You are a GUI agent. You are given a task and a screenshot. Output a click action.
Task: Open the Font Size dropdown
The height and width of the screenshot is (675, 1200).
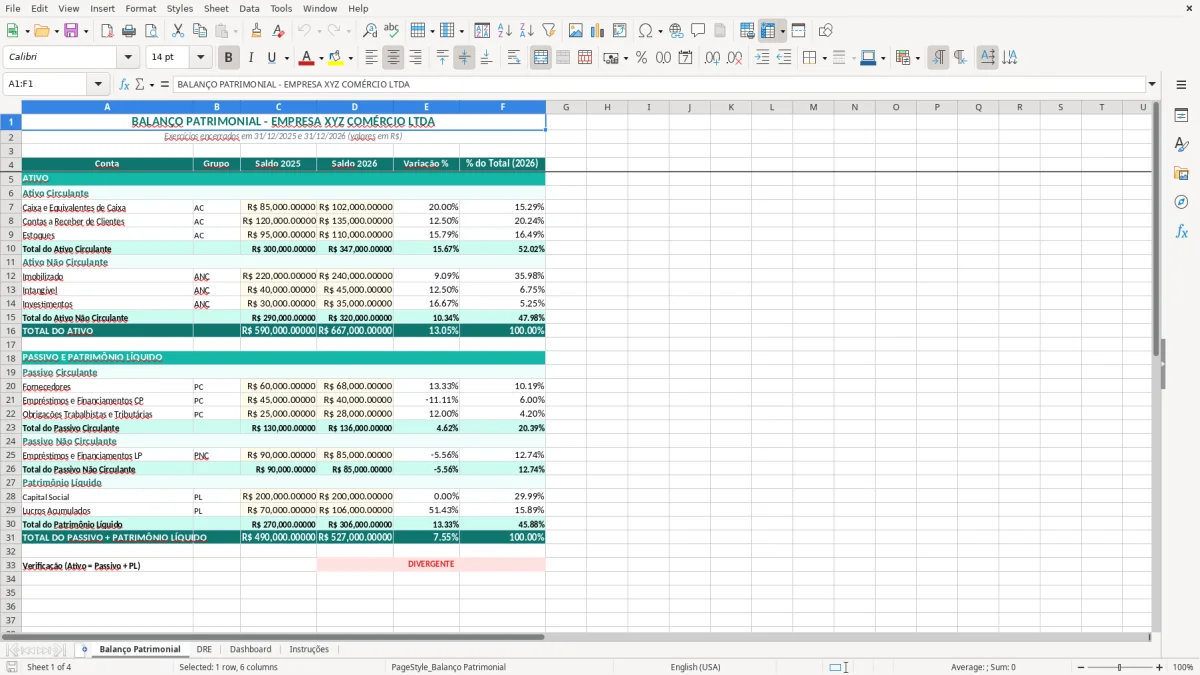(x=201, y=58)
